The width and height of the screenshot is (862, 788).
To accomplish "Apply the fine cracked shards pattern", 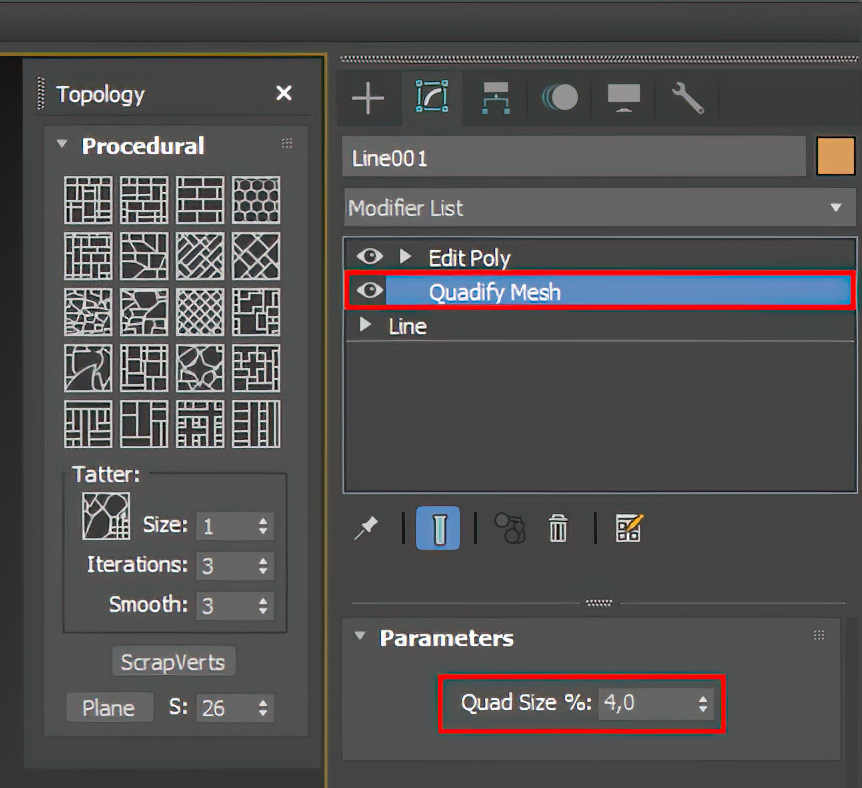I will coord(88,312).
